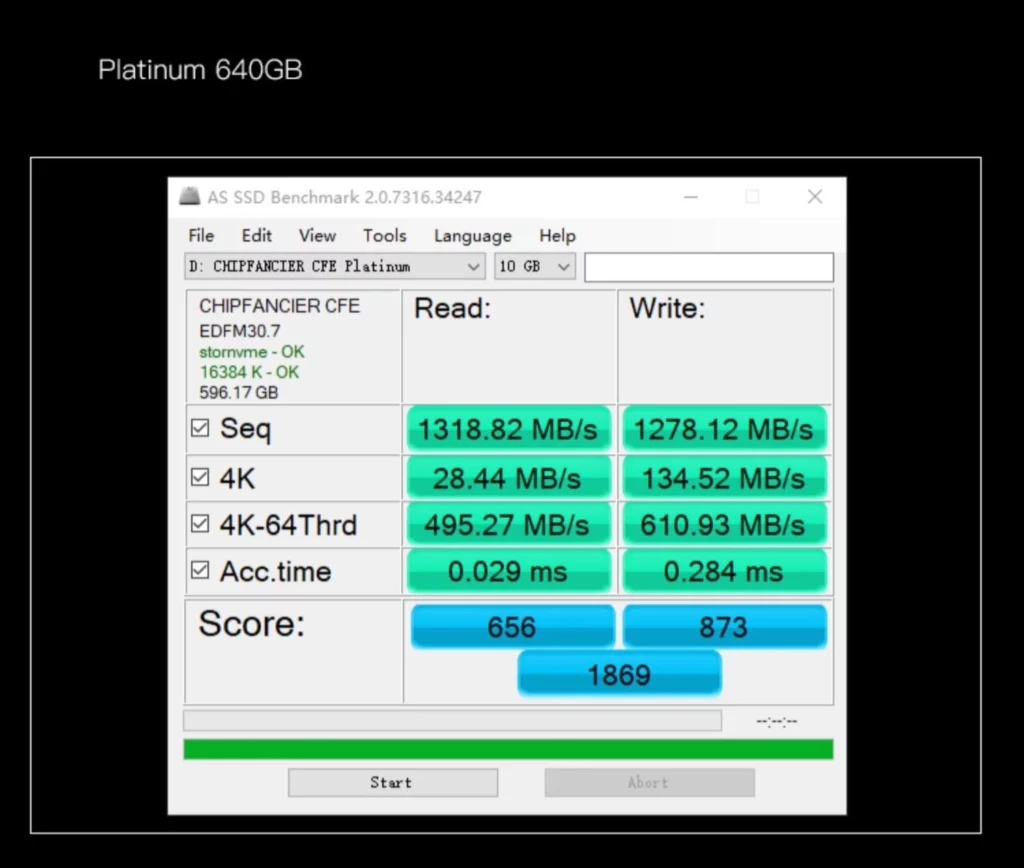Click the Write: column header

click(x=667, y=308)
